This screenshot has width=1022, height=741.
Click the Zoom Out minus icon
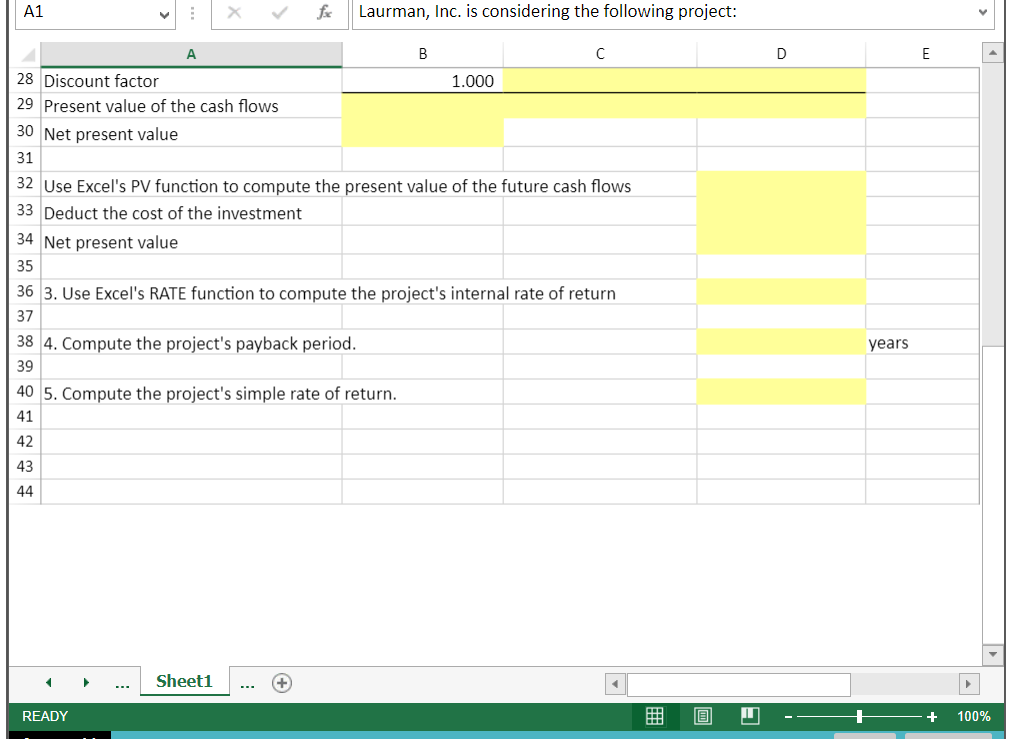click(x=789, y=716)
